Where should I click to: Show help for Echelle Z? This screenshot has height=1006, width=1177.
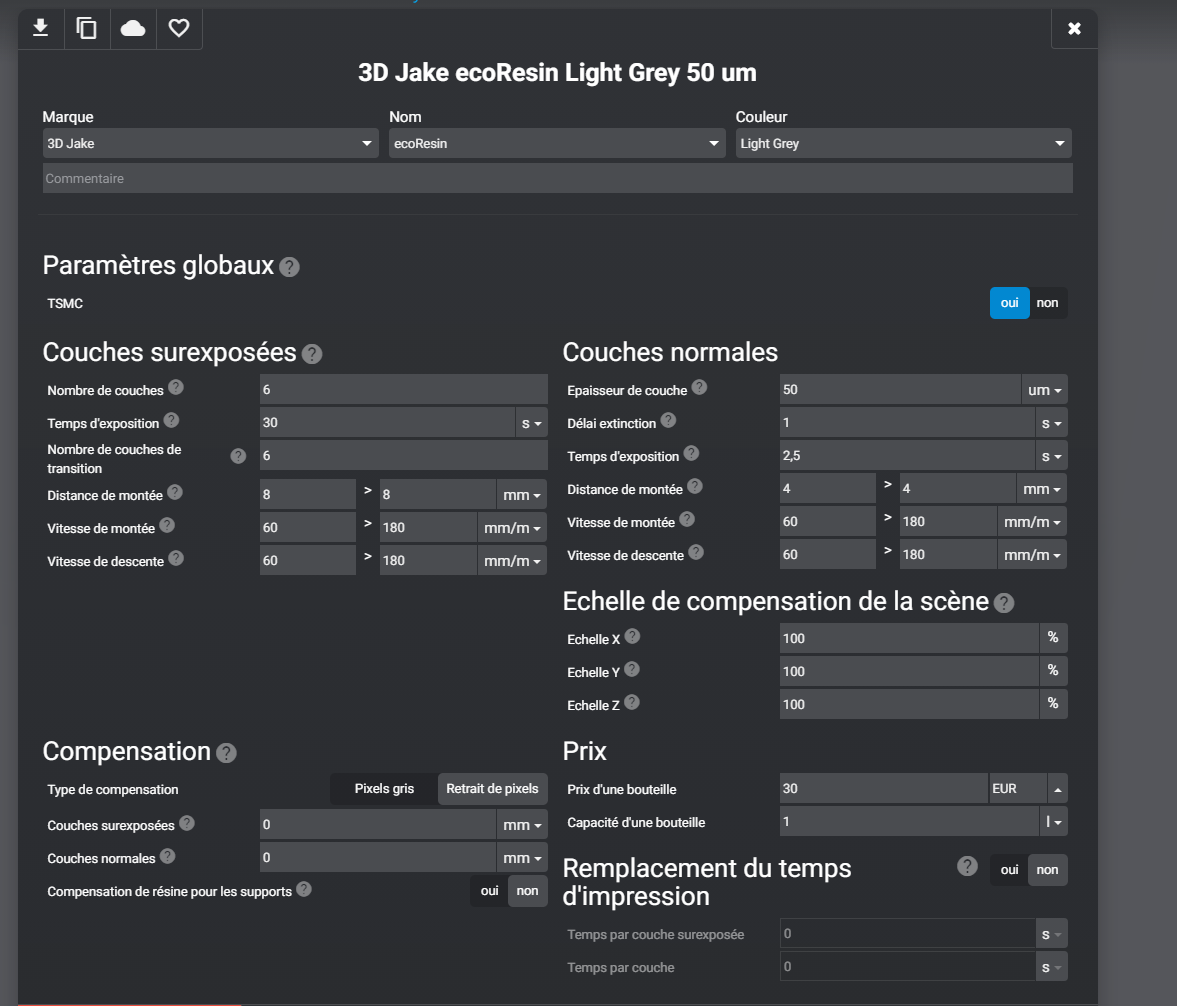[x=632, y=703]
